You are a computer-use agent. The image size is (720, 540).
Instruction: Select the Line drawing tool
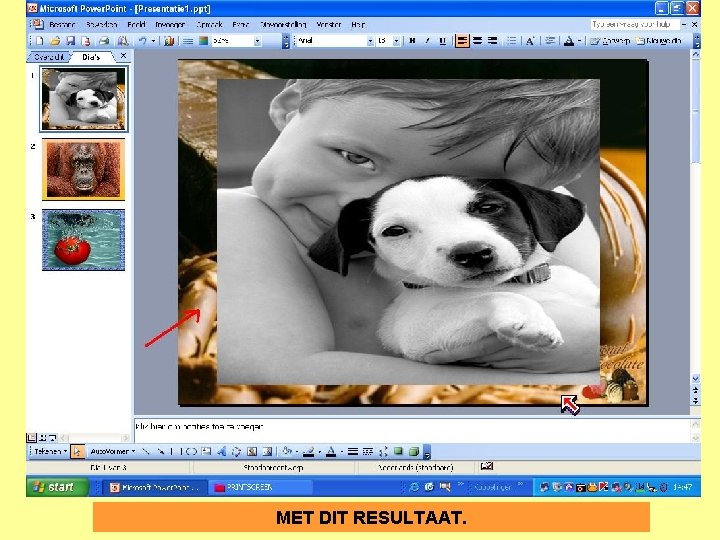pyautogui.click(x=146, y=451)
